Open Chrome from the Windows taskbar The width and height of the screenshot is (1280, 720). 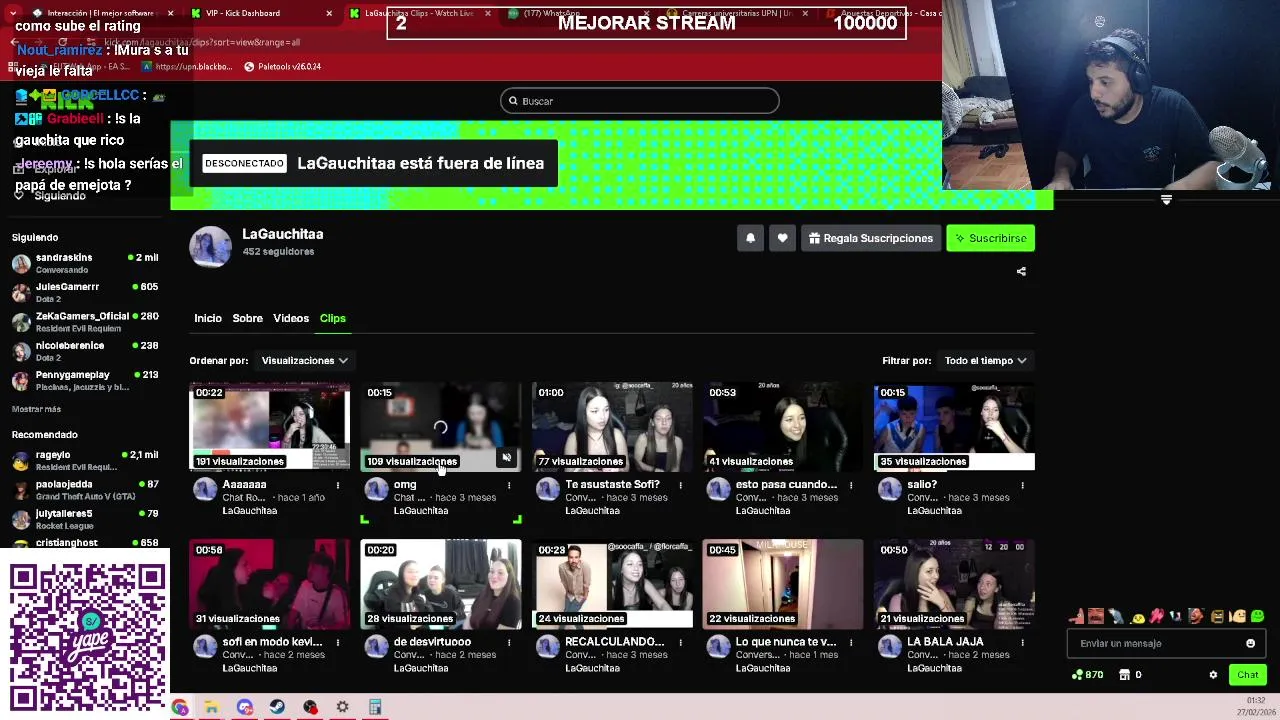pyautogui.click(x=180, y=707)
